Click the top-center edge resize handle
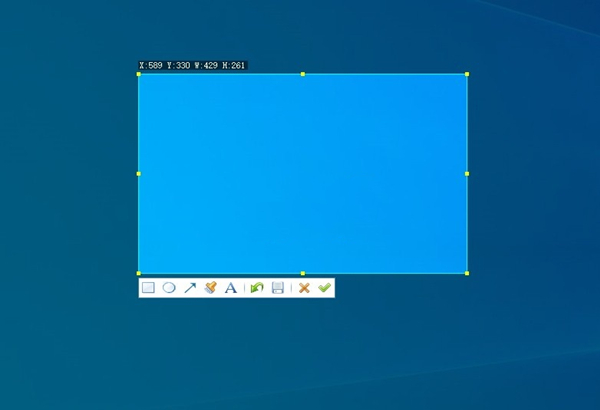Viewport: 600px width, 410px height. coord(303,74)
